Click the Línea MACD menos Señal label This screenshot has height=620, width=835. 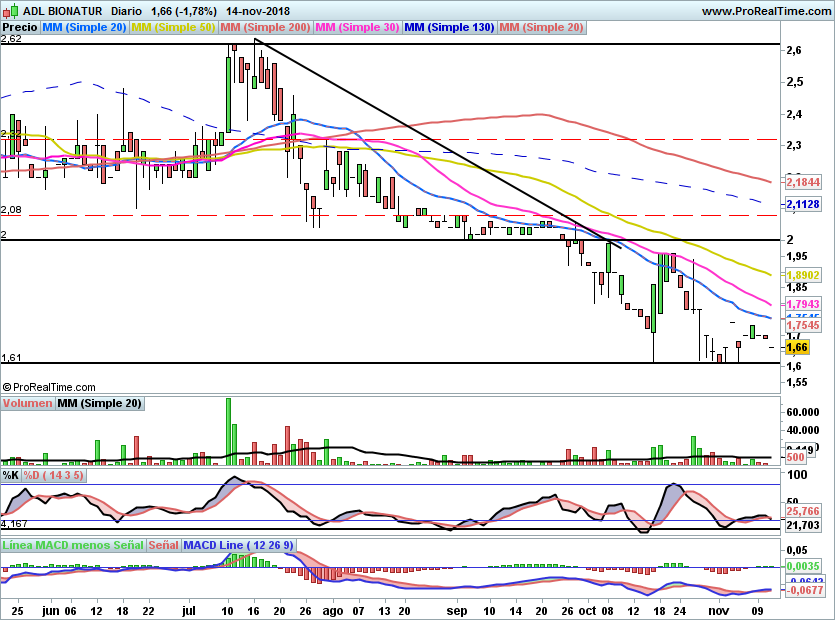[x=73, y=545]
